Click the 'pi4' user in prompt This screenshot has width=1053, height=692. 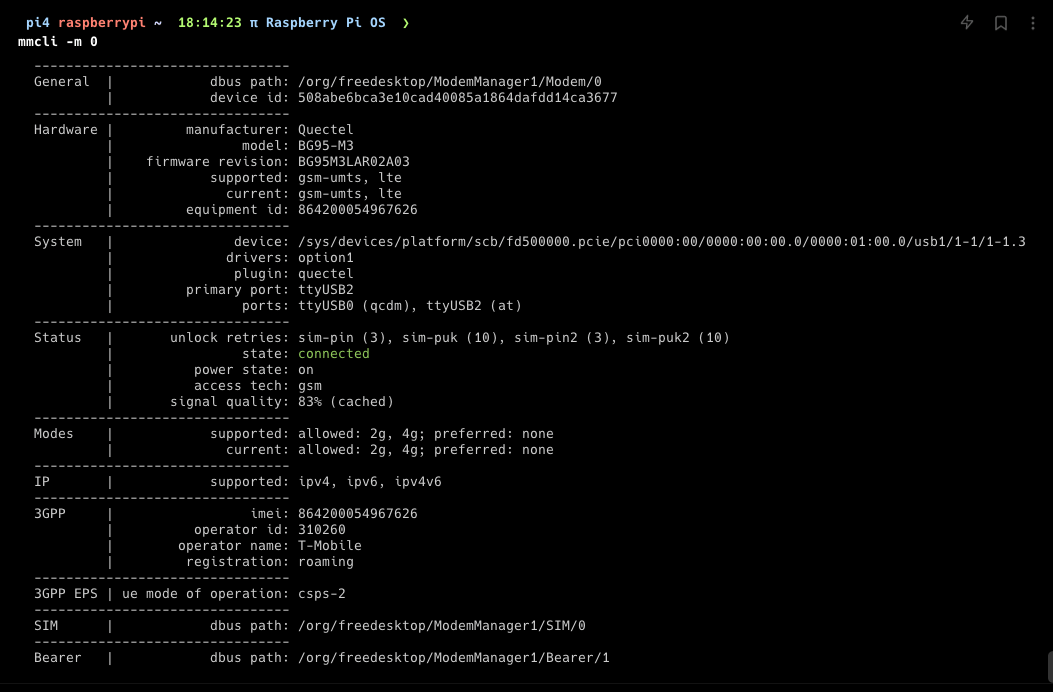coord(38,23)
